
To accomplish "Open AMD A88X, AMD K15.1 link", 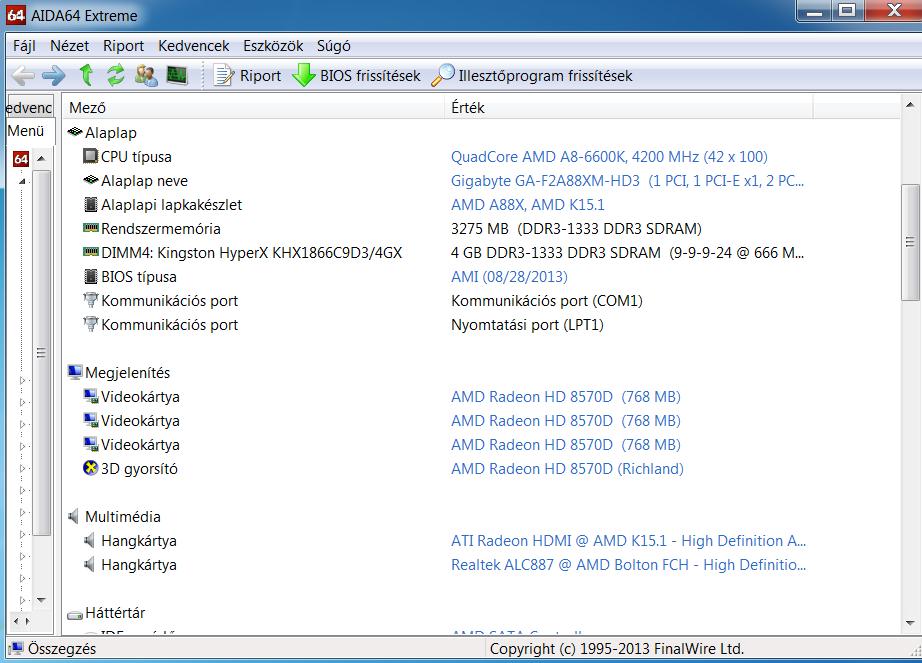I will 527,205.
